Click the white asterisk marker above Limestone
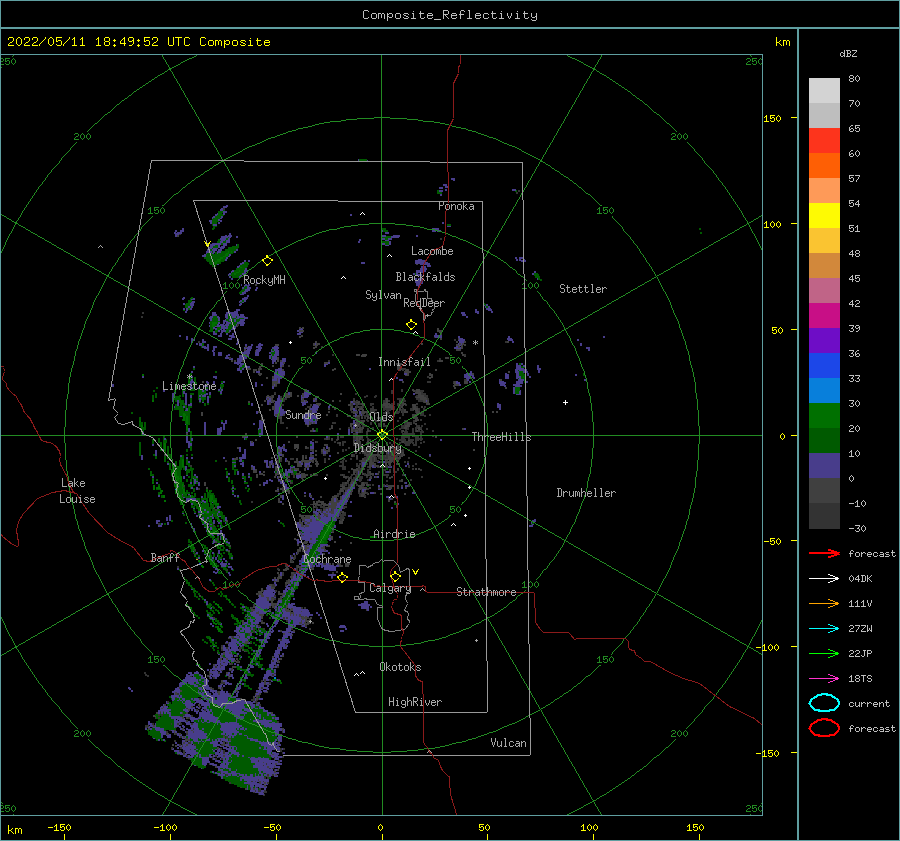 pyautogui.click(x=189, y=377)
